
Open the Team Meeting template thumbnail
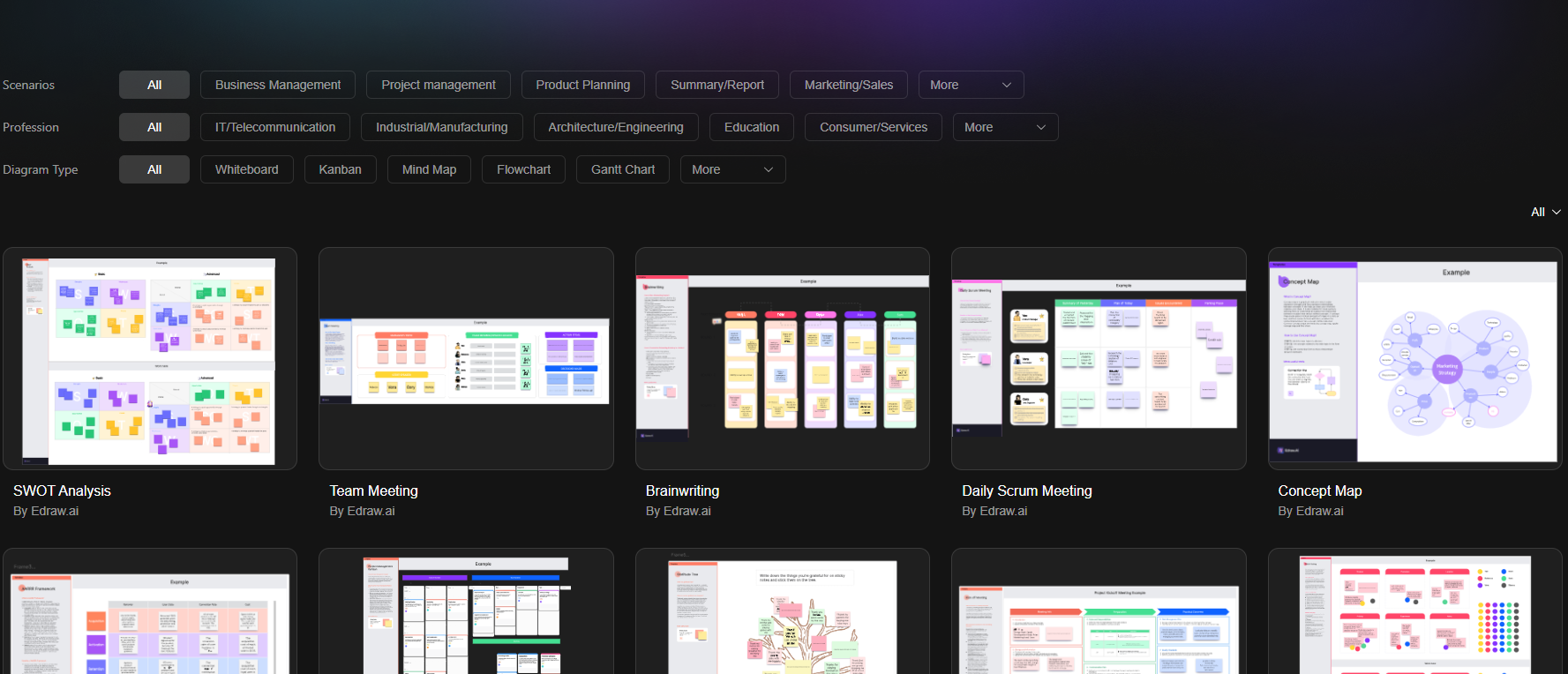(466, 358)
